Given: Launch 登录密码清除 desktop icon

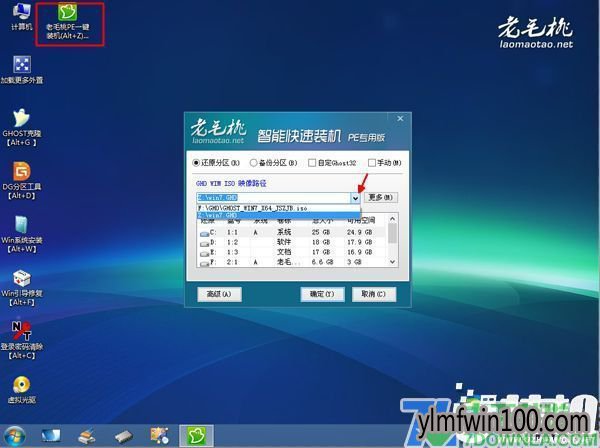Looking at the screenshot, I should (x=21, y=340).
